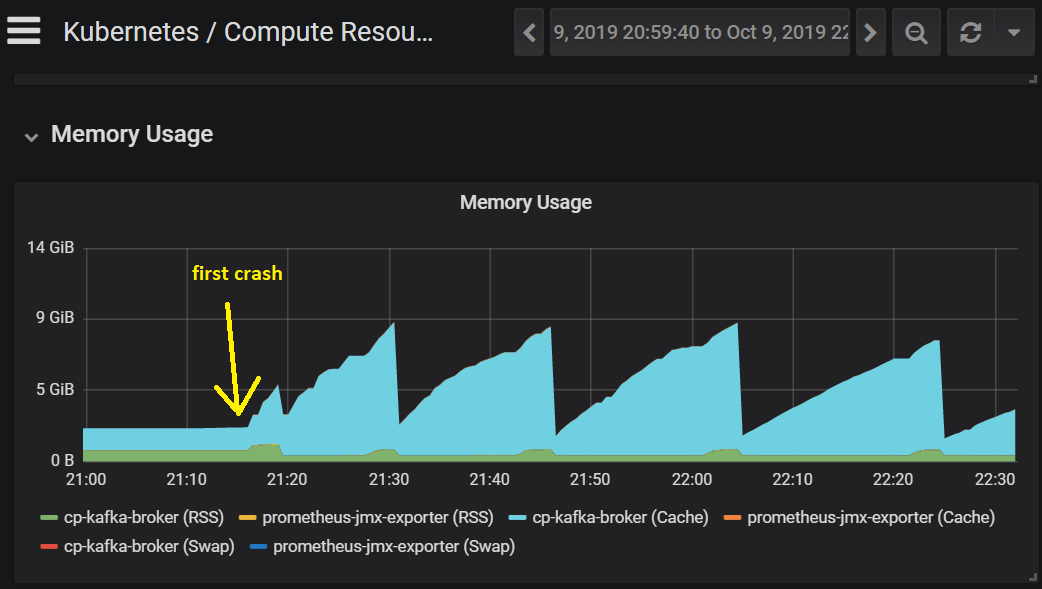Click the Memory Usage panel resize handle
The image size is (1042, 589).
(x=1032, y=577)
